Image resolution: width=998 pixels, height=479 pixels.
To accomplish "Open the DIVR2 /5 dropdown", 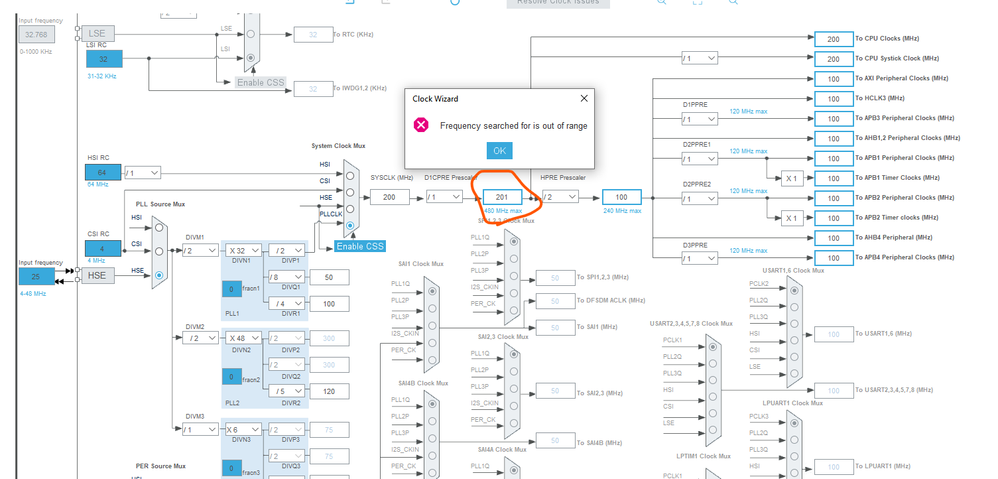I will point(286,391).
